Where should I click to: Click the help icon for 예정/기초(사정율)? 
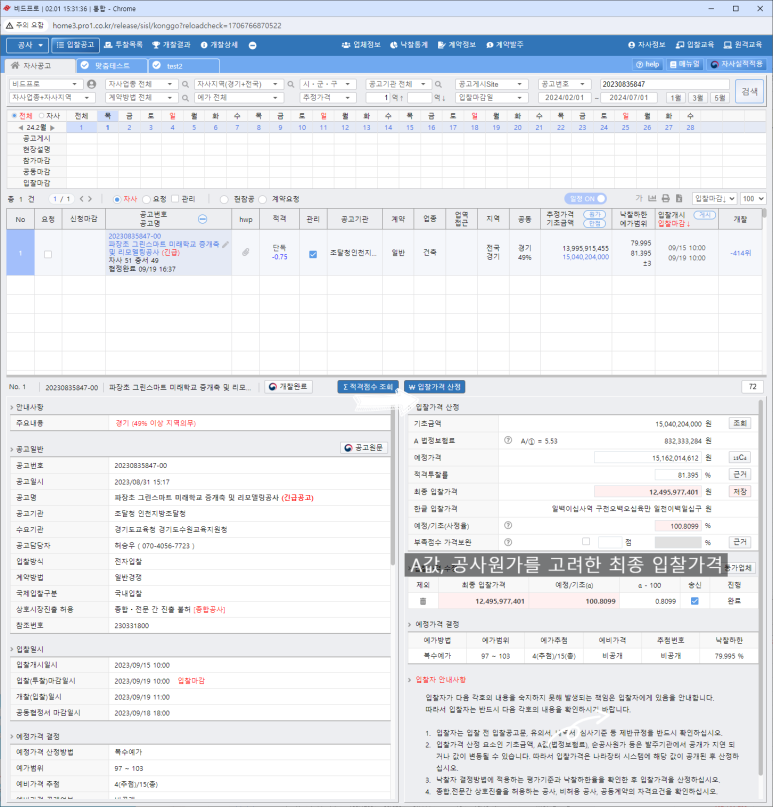(508, 525)
